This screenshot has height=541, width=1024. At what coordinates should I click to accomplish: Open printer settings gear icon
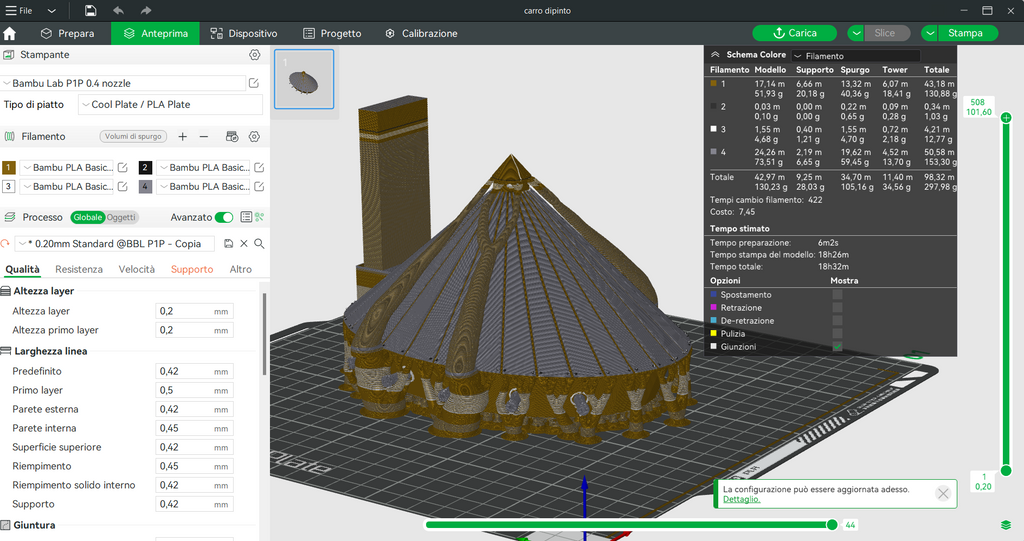pos(255,55)
